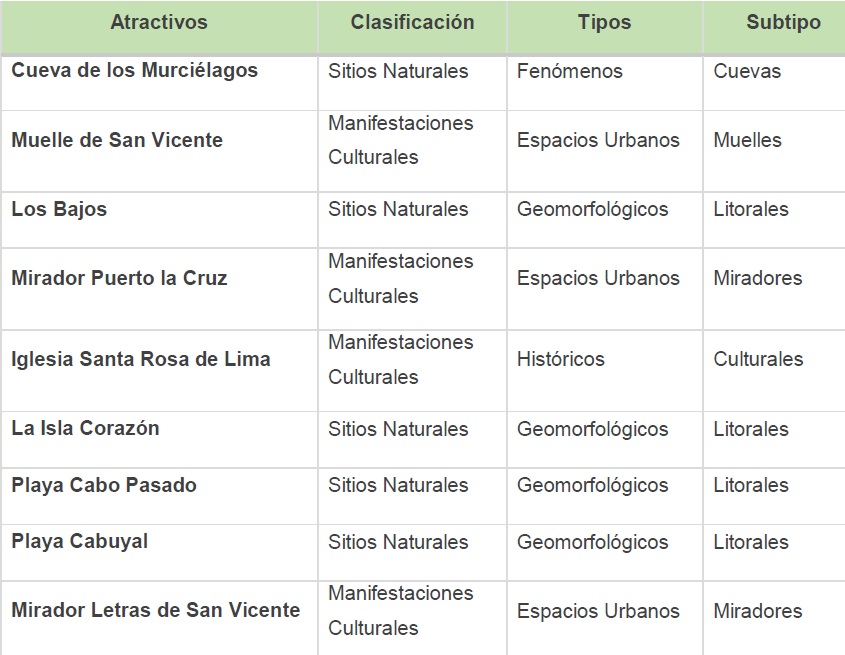The width and height of the screenshot is (845, 655).
Task: Click Iglesia Santa Rosa de Lima cell
Action: click(141, 359)
